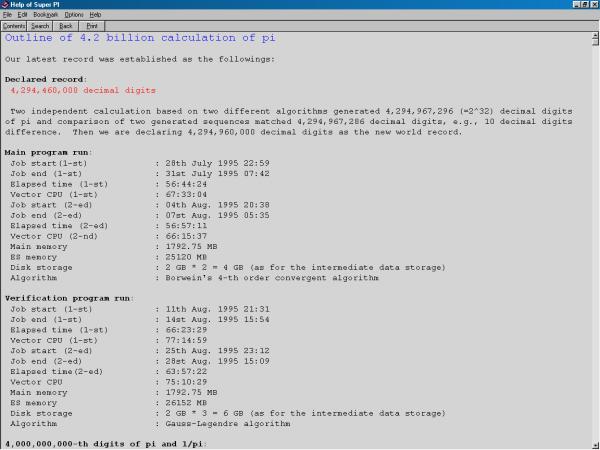Viewport: 600px width, 450px height.
Task: Open the Options menu
Action: 74,15
